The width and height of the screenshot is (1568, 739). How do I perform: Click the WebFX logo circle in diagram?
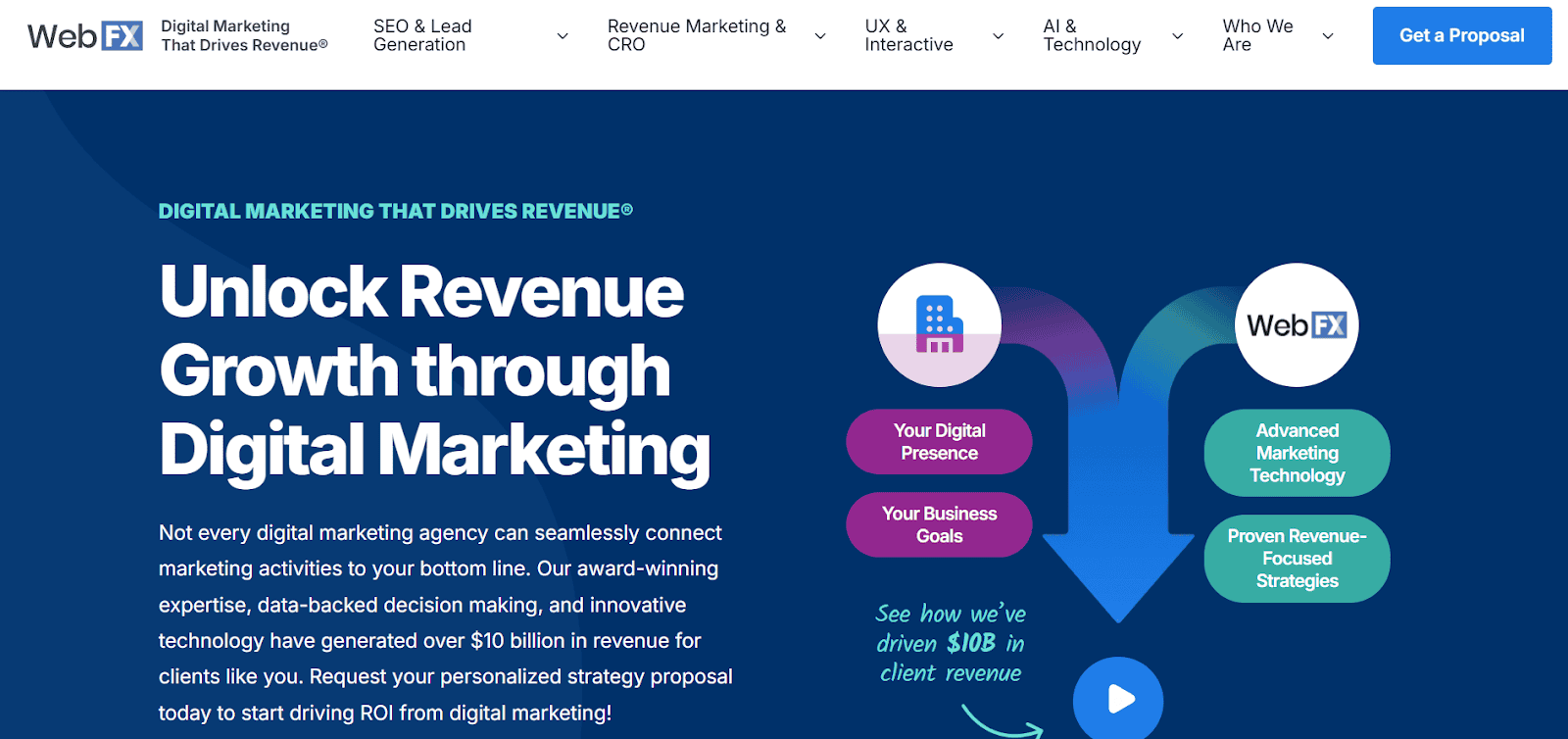click(x=1297, y=324)
